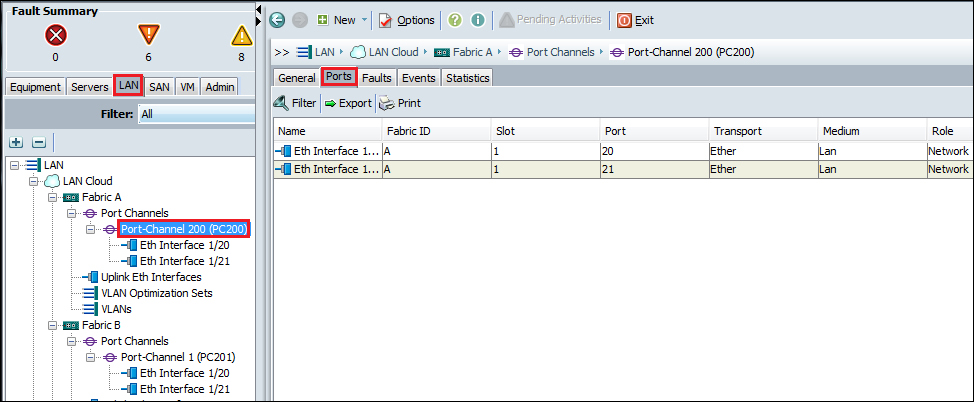
Task: Collapse the LAN root tree node
Action: [x=15, y=165]
